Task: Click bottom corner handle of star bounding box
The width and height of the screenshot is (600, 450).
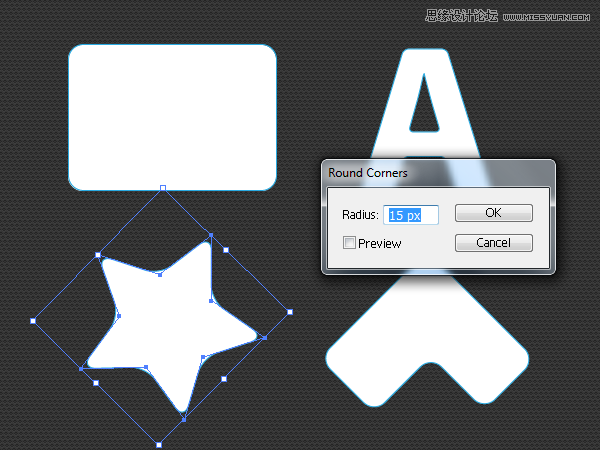Action: [159, 445]
